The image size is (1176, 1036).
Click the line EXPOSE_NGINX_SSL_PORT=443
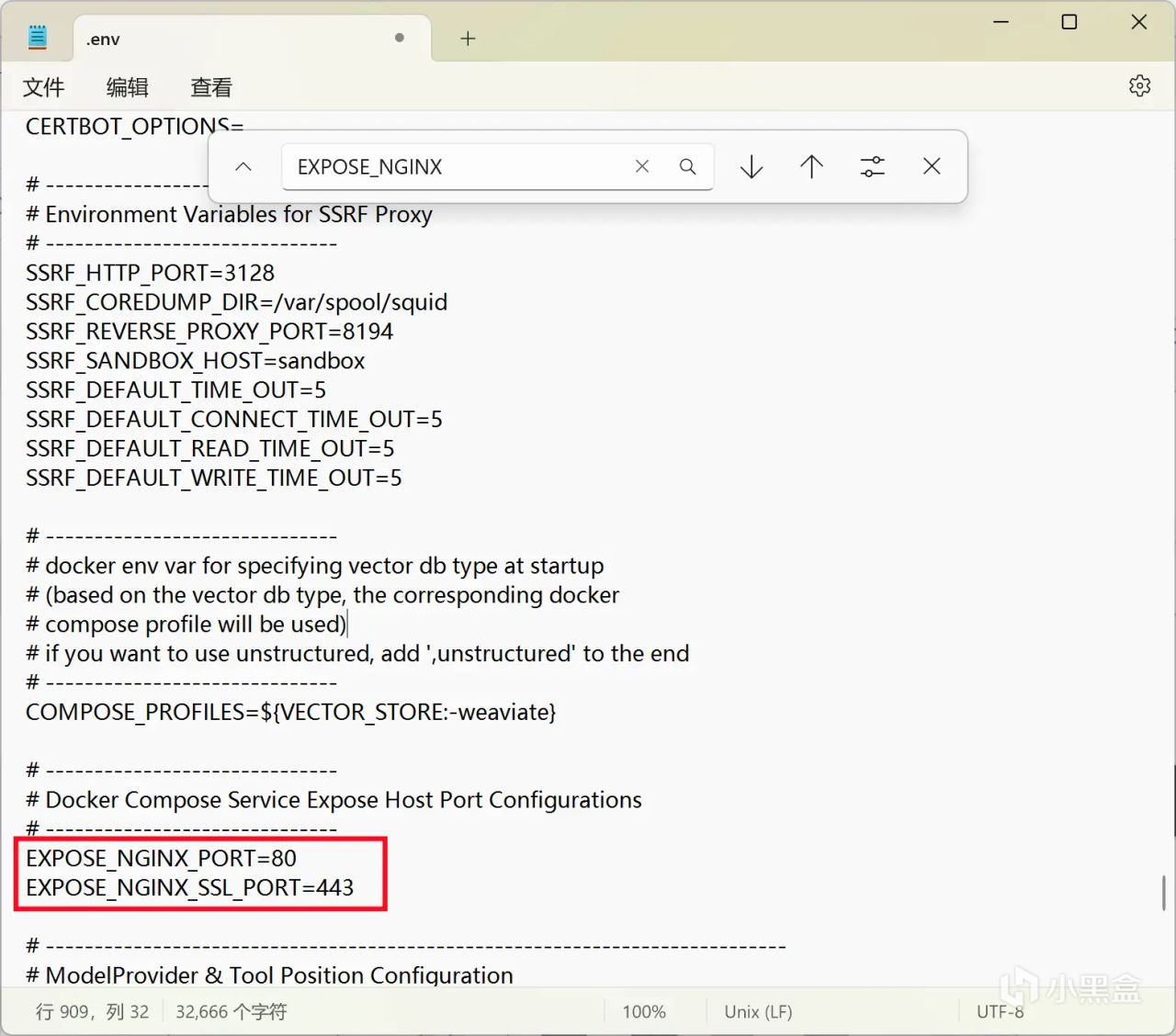click(189, 888)
